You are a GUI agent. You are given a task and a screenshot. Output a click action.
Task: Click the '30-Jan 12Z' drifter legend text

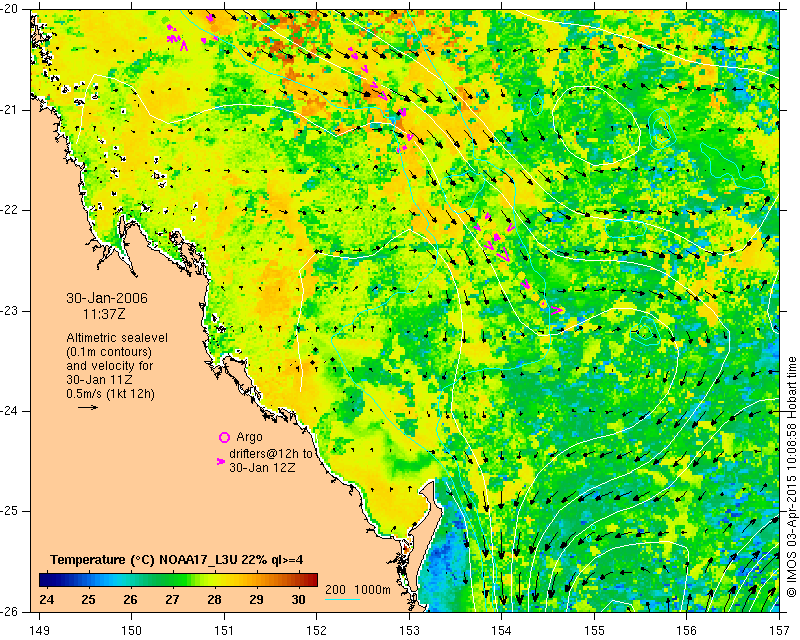262,467
